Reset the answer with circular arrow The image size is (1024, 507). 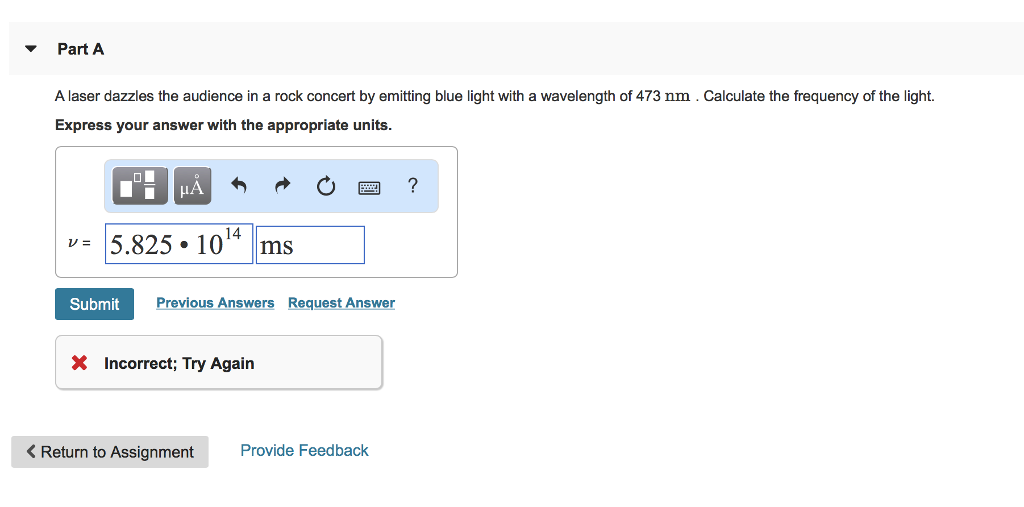tap(326, 186)
